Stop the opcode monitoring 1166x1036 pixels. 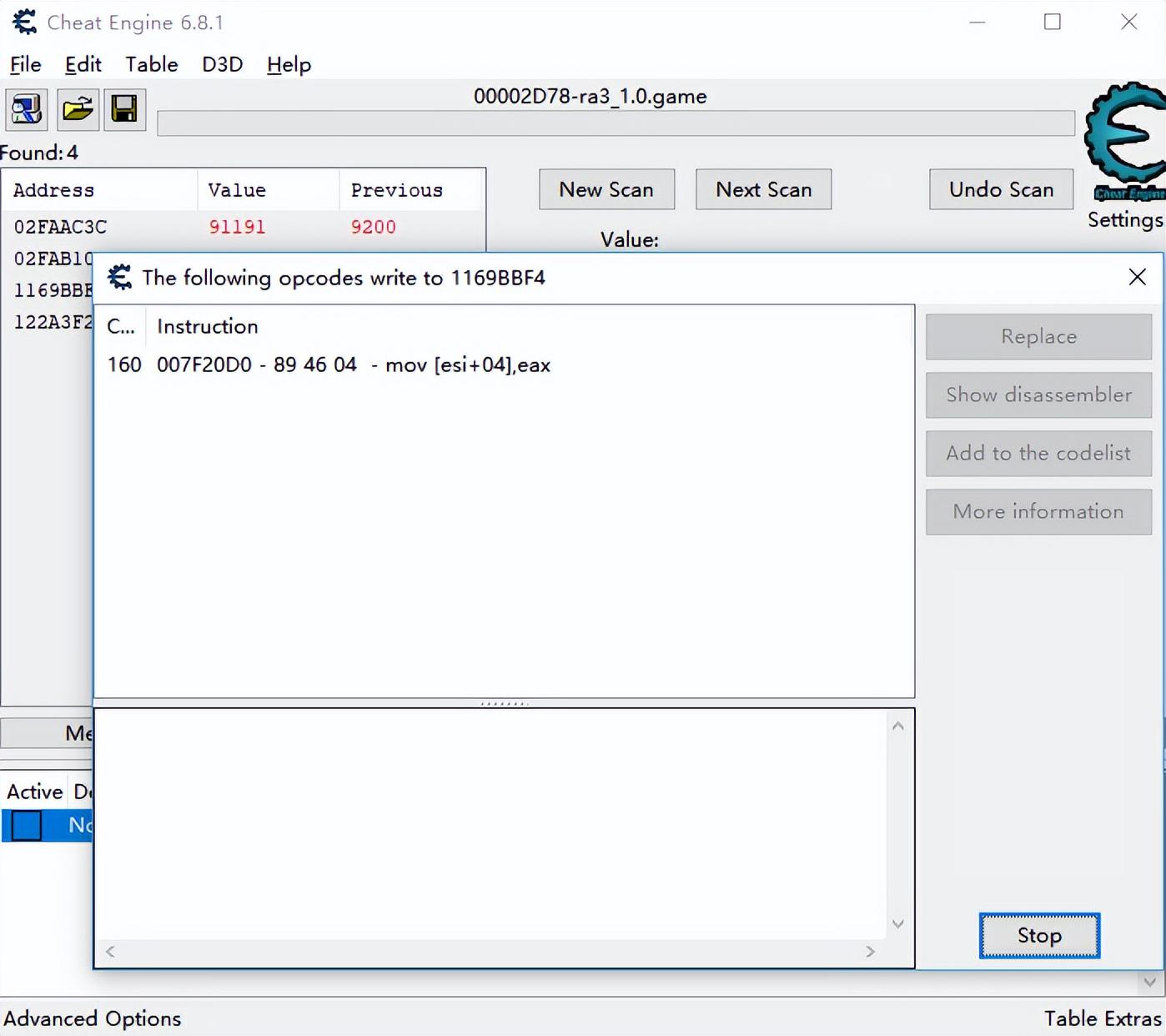point(1039,935)
